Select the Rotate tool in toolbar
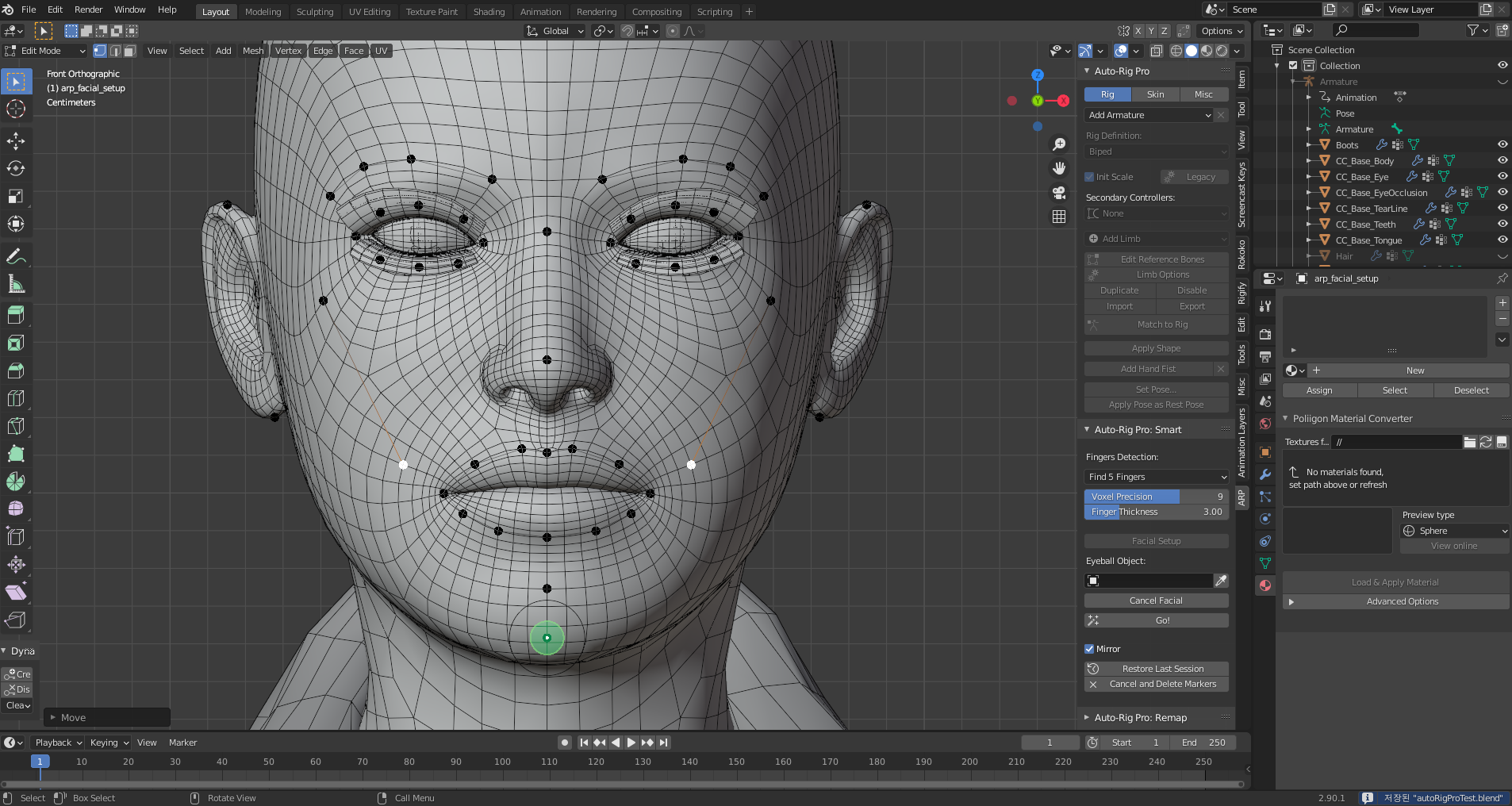1512x806 pixels. click(16, 169)
